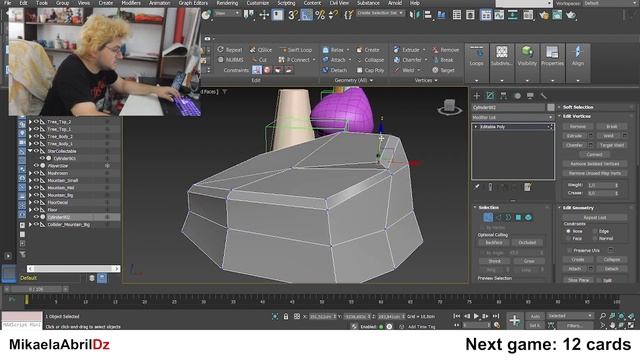Open the Create Selection Set dropdown

380,13
